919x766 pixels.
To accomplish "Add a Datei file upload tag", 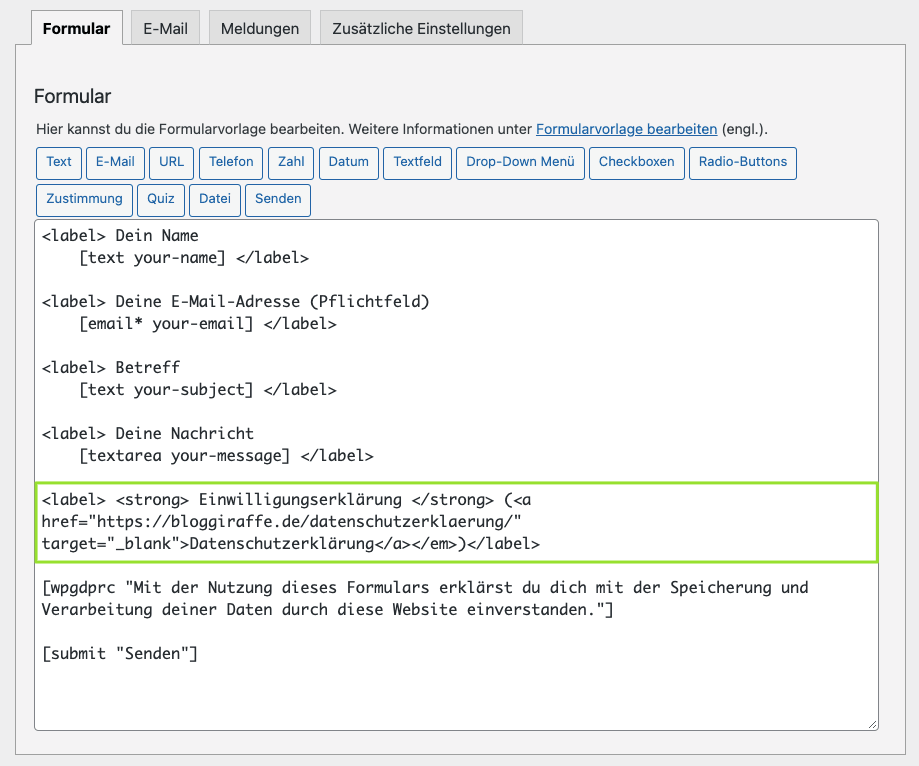I will (x=214, y=199).
